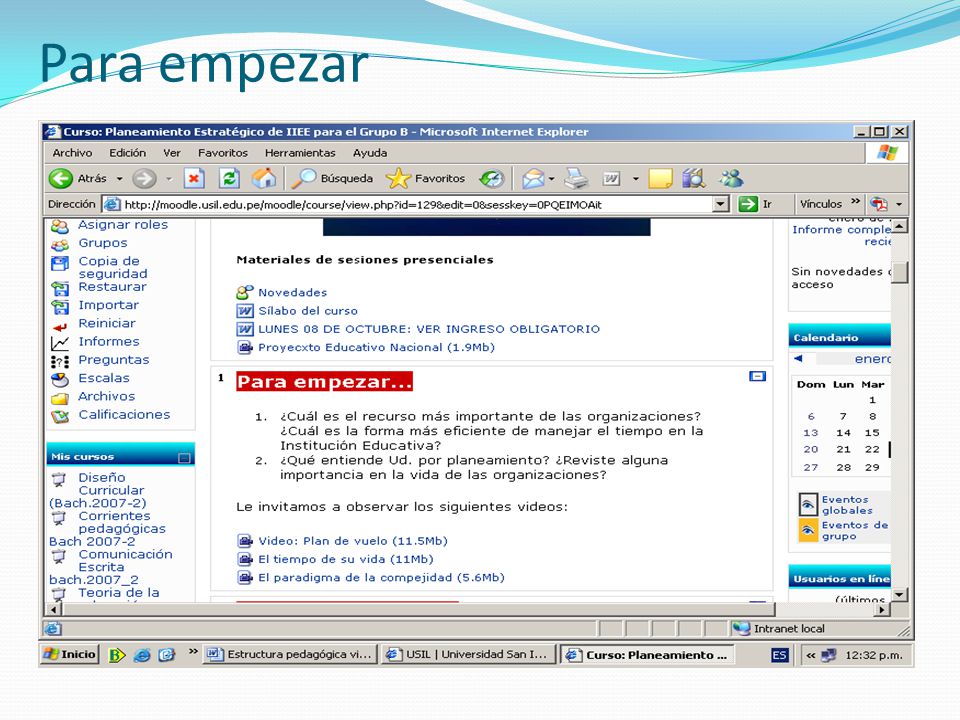
Task: Go back with the Atrás button
Action: tap(77, 179)
